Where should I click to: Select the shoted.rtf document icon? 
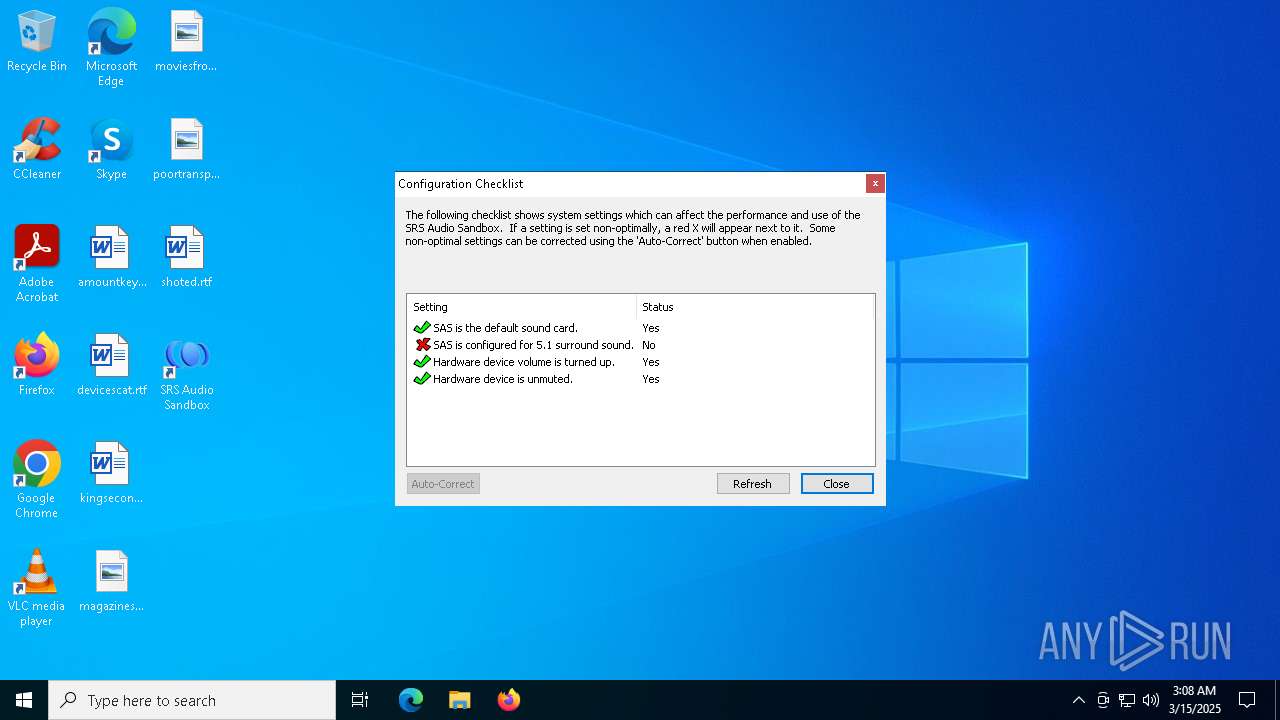[186, 258]
